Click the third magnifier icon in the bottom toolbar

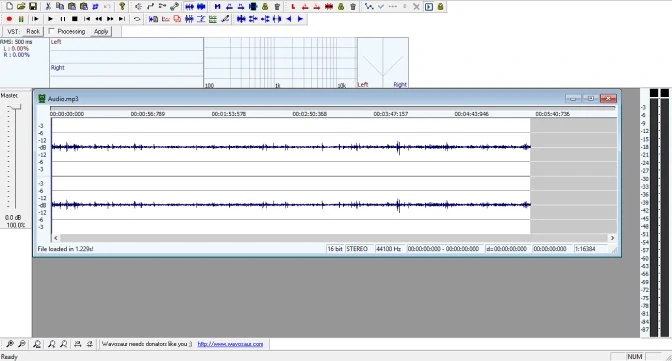(37, 344)
